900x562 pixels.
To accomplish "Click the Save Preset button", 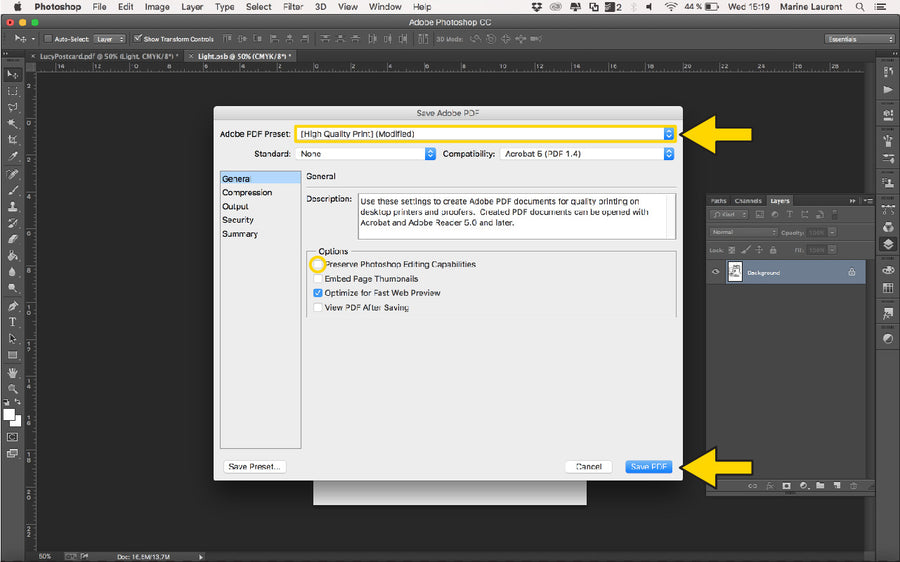I will pyautogui.click(x=254, y=467).
